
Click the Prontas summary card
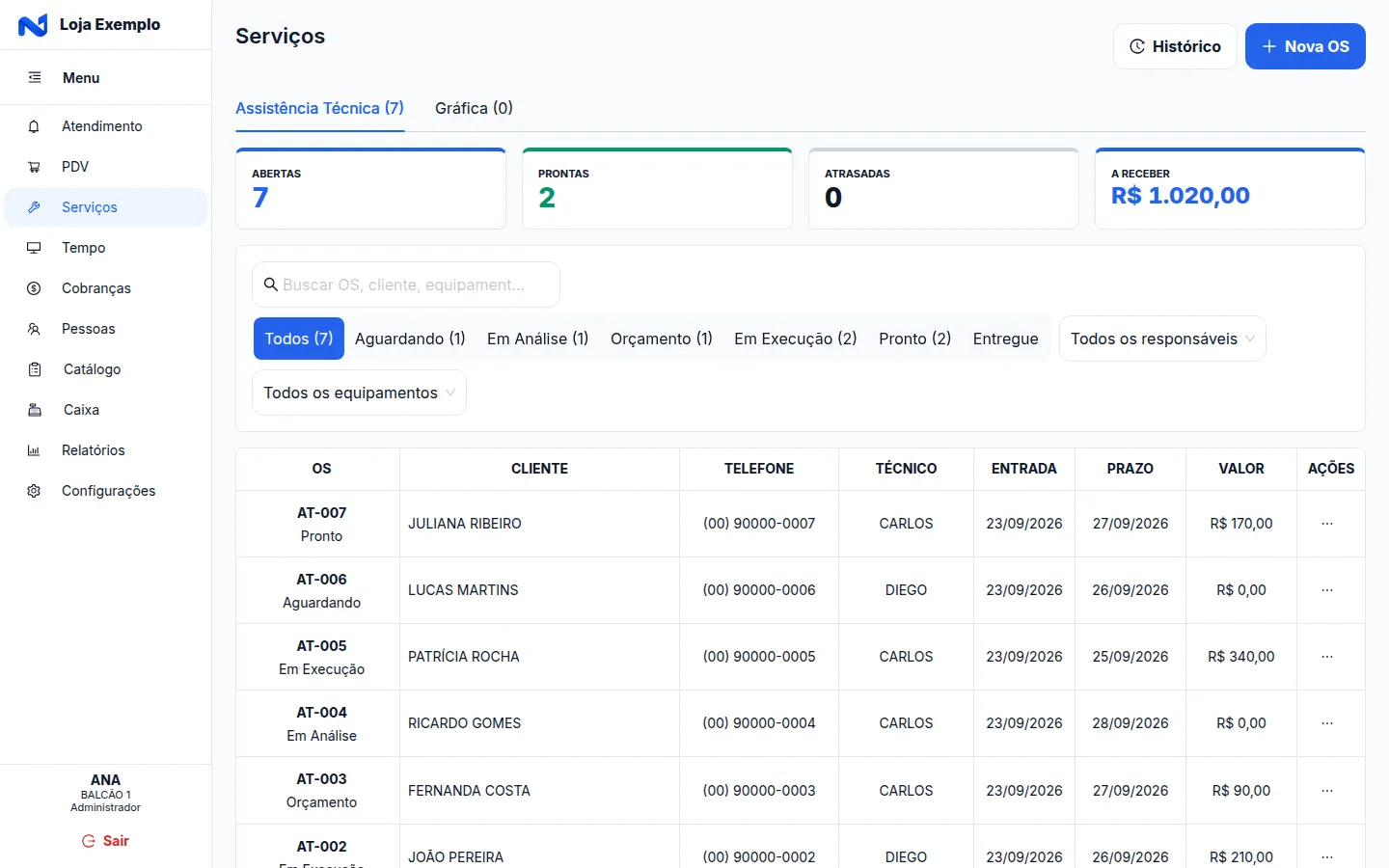click(x=657, y=189)
